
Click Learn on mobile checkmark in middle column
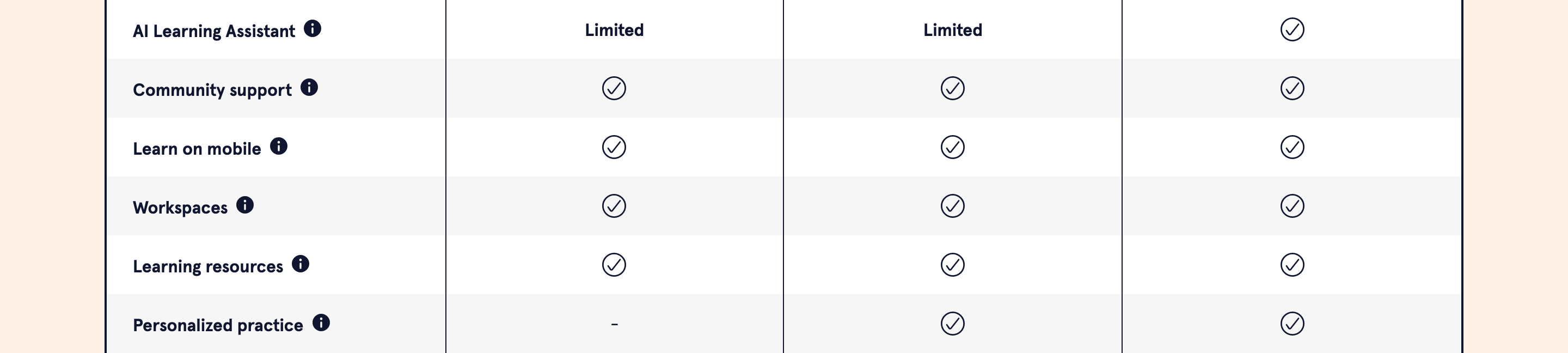click(x=953, y=147)
